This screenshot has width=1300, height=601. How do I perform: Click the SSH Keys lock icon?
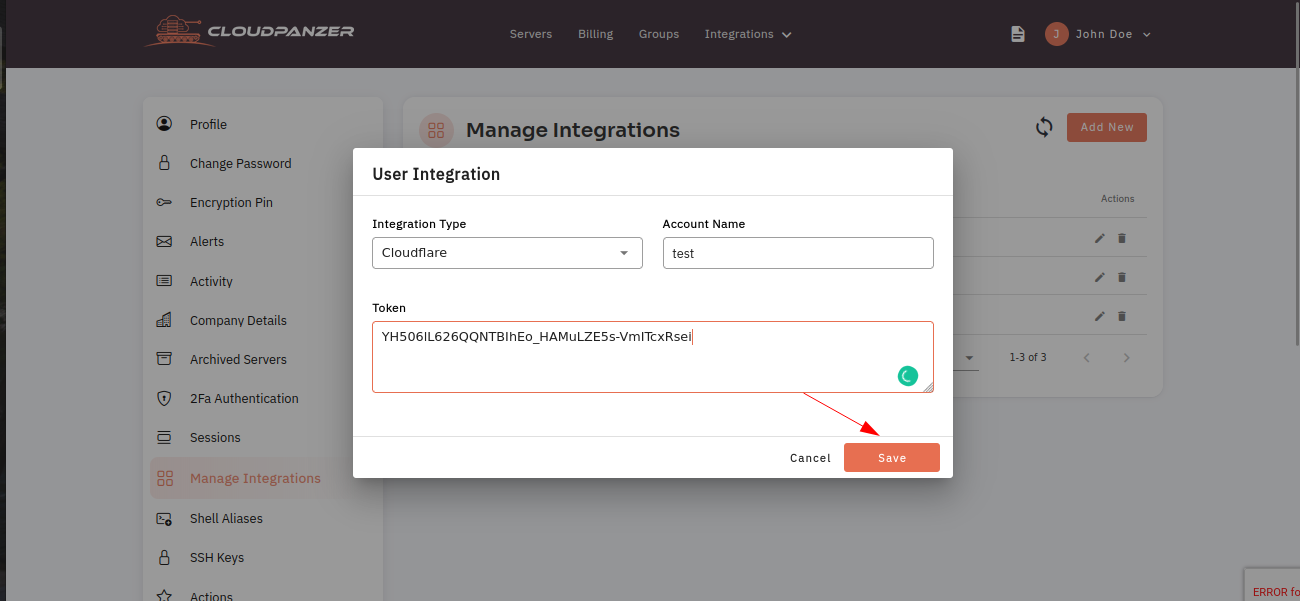tap(164, 557)
